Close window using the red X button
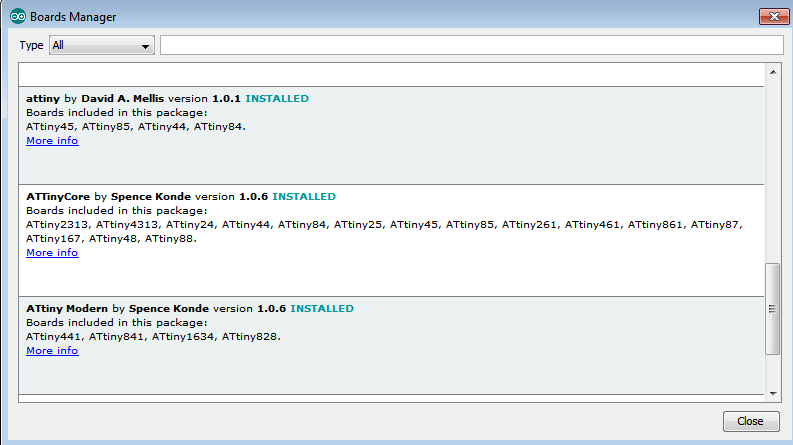Image resolution: width=793 pixels, height=445 pixels. pos(774,17)
